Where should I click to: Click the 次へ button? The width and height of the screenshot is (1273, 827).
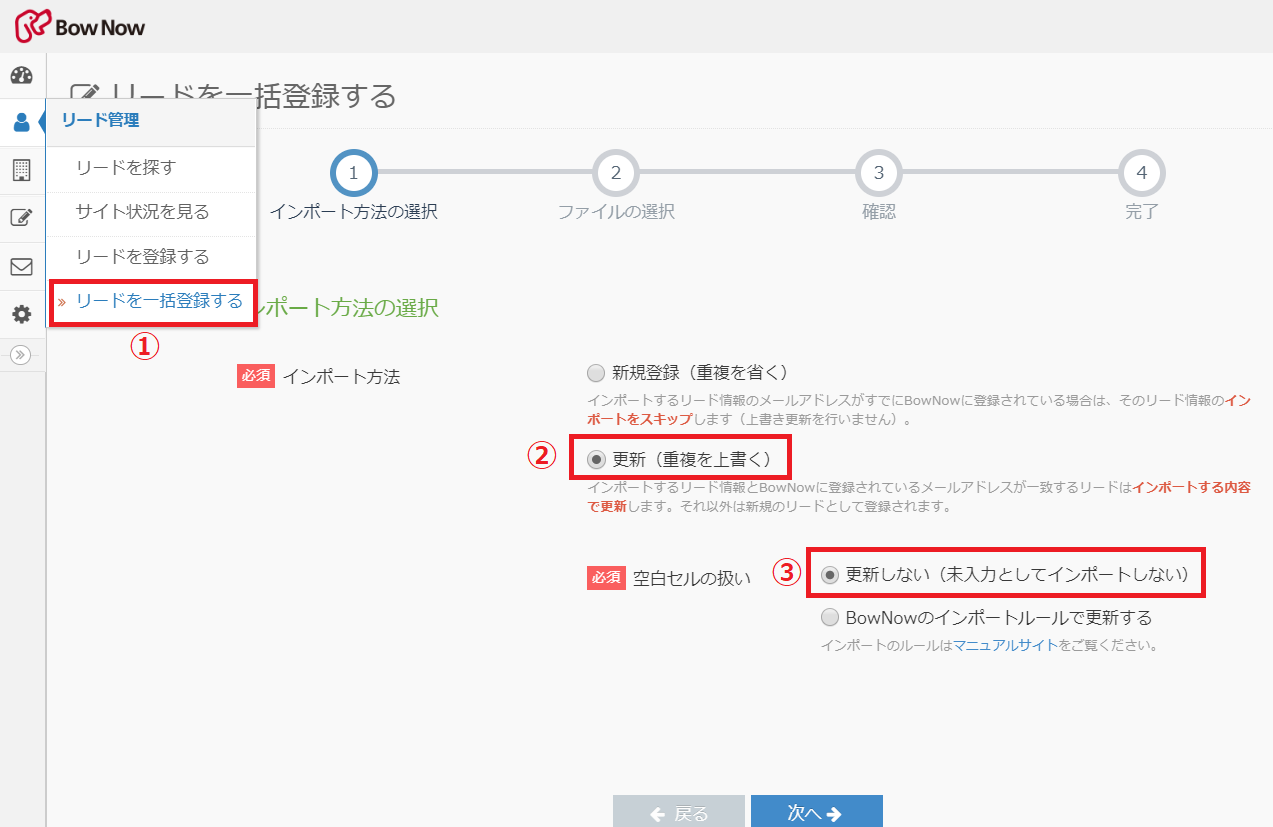(x=816, y=812)
